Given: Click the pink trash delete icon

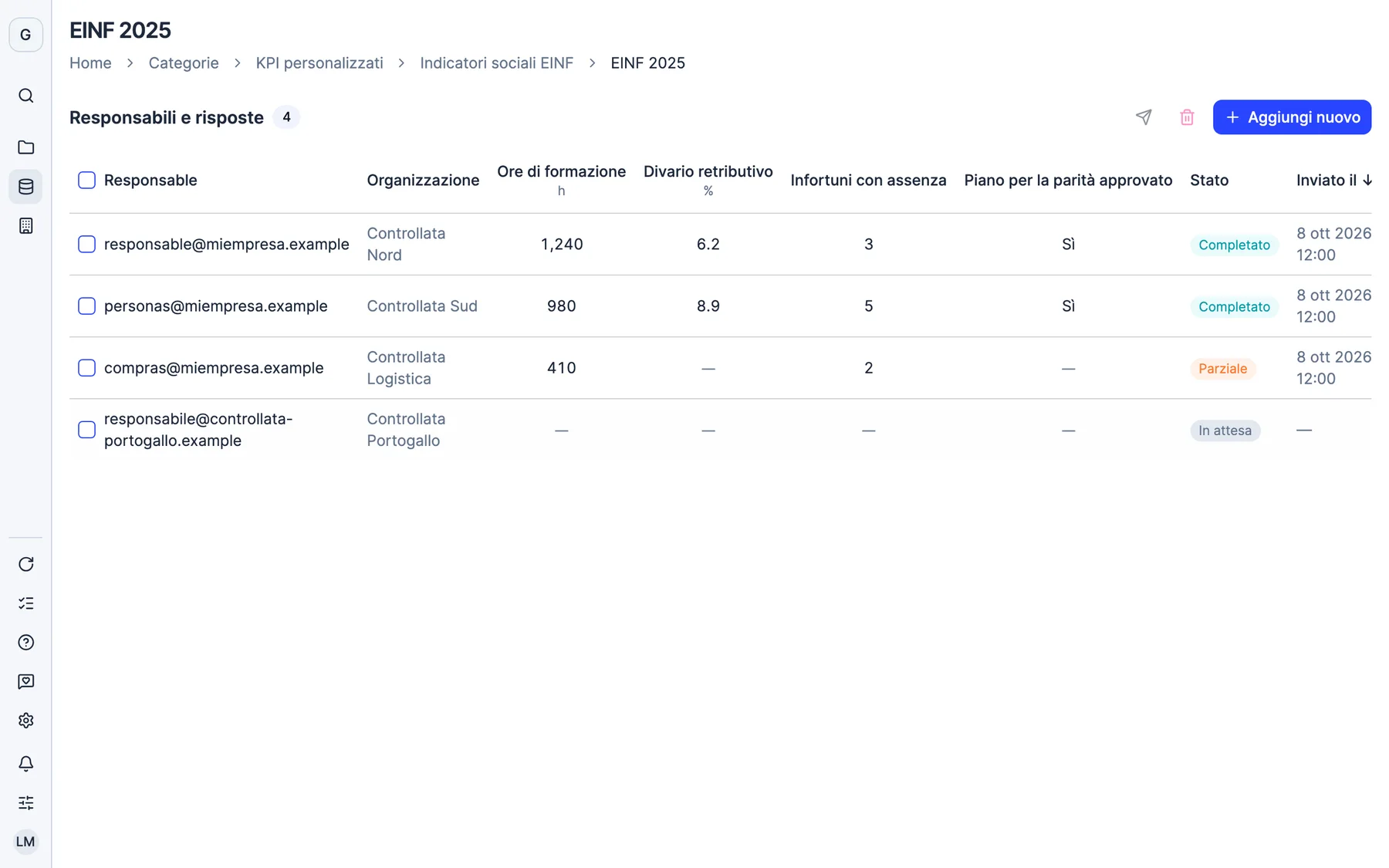Looking at the screenshot, I should pos(1187,117).
